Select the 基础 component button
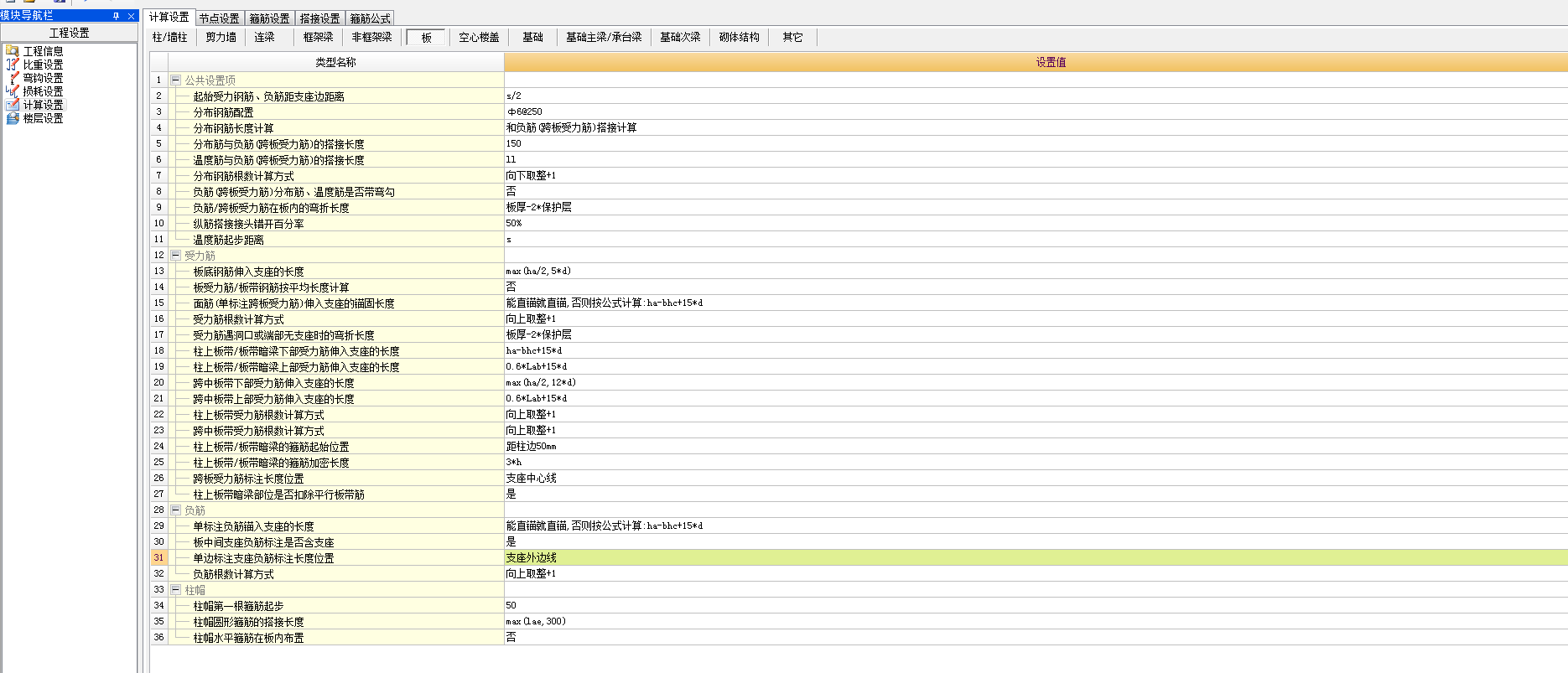1568x673 pixels. (x=533, y=37)
